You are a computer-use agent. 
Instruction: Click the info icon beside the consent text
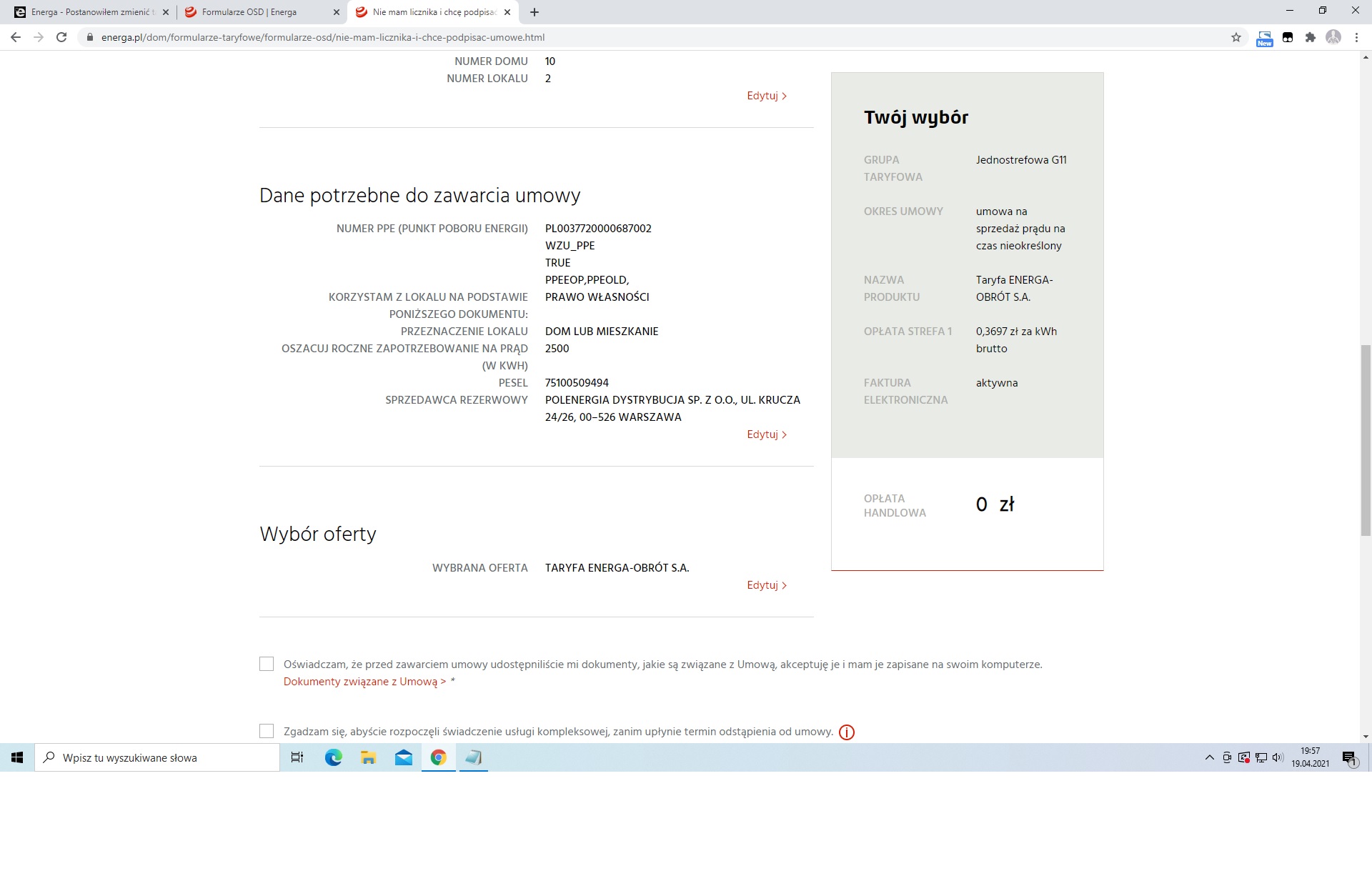pyautogui.click(x=847, y=732)
